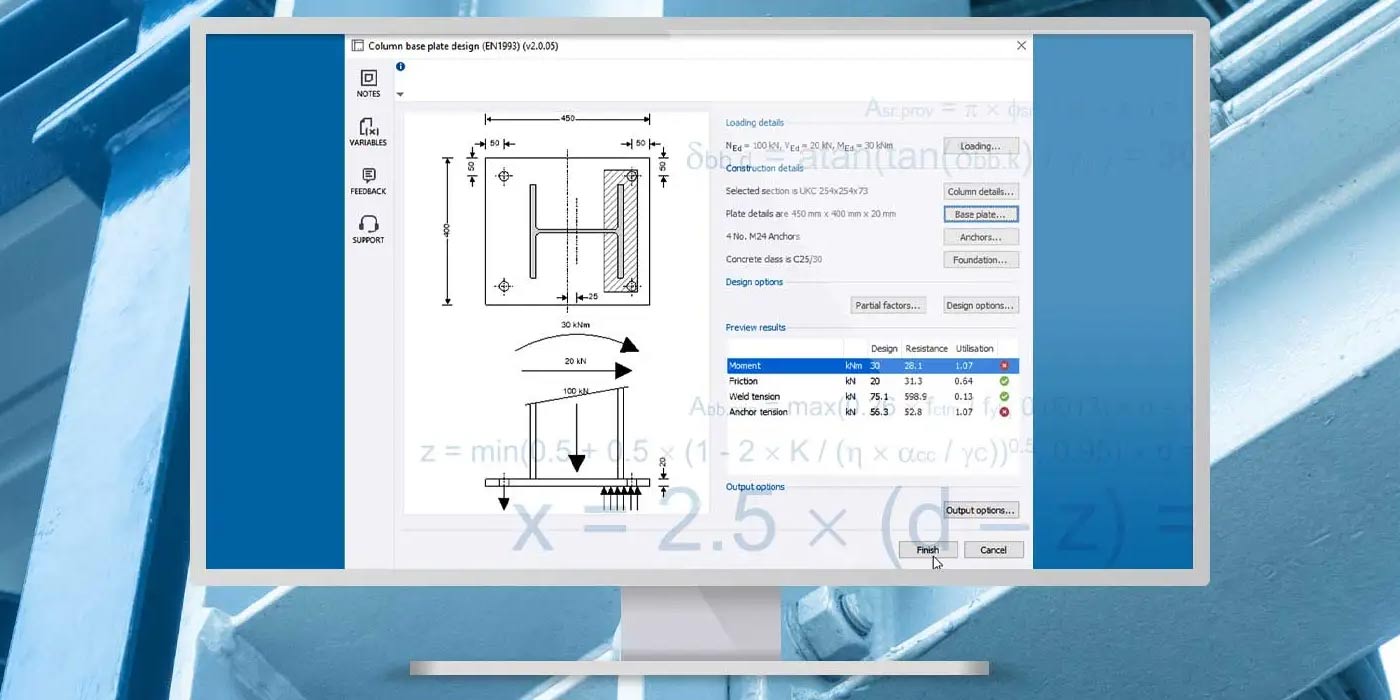The width and height of the screenshot is (1400, 700).
Task: Open the Partial factors... dialog
Action: (887, 306)
